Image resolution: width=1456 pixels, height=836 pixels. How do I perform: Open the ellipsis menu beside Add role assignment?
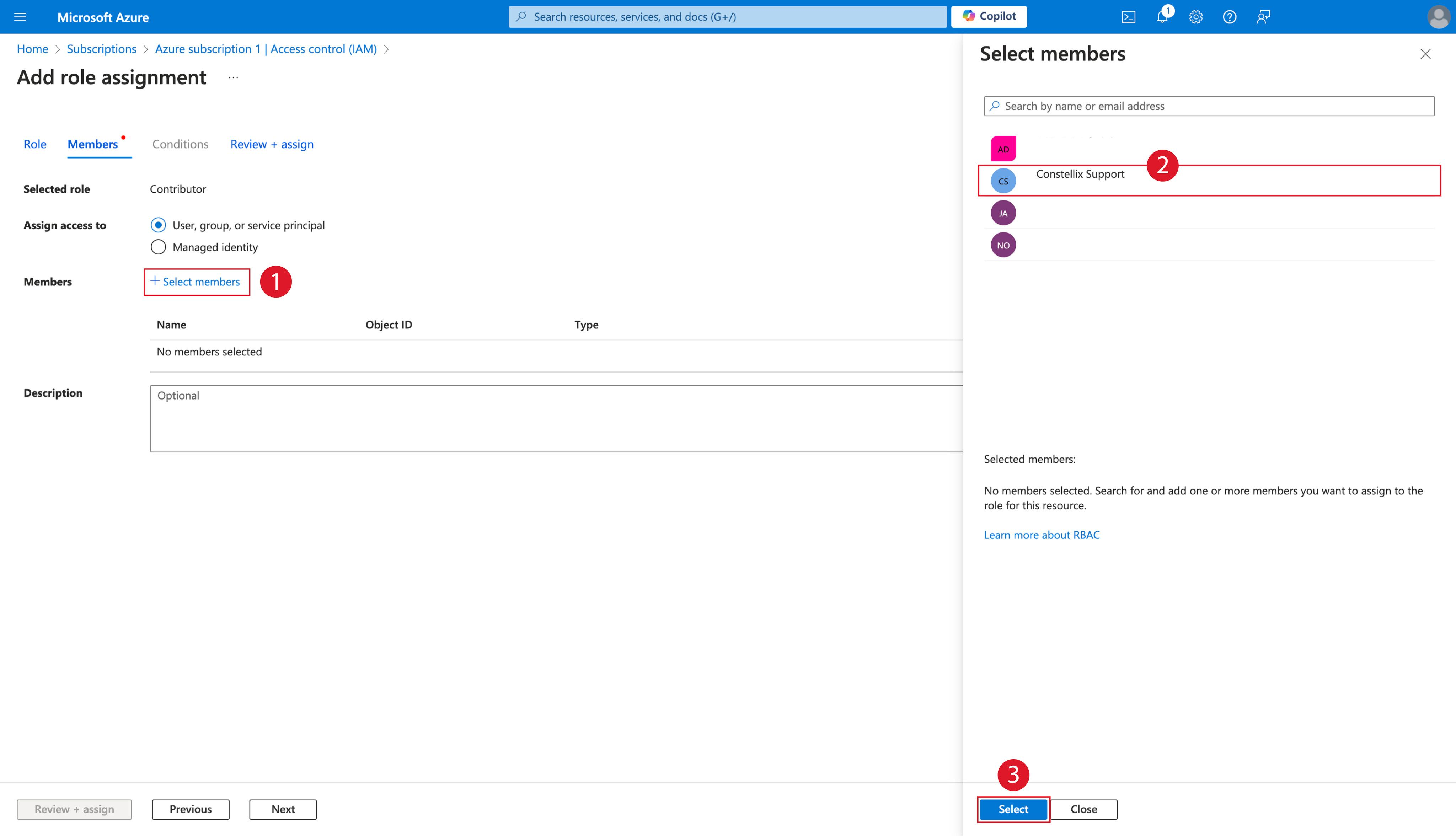pyautogui.click(x=233, y=77)
